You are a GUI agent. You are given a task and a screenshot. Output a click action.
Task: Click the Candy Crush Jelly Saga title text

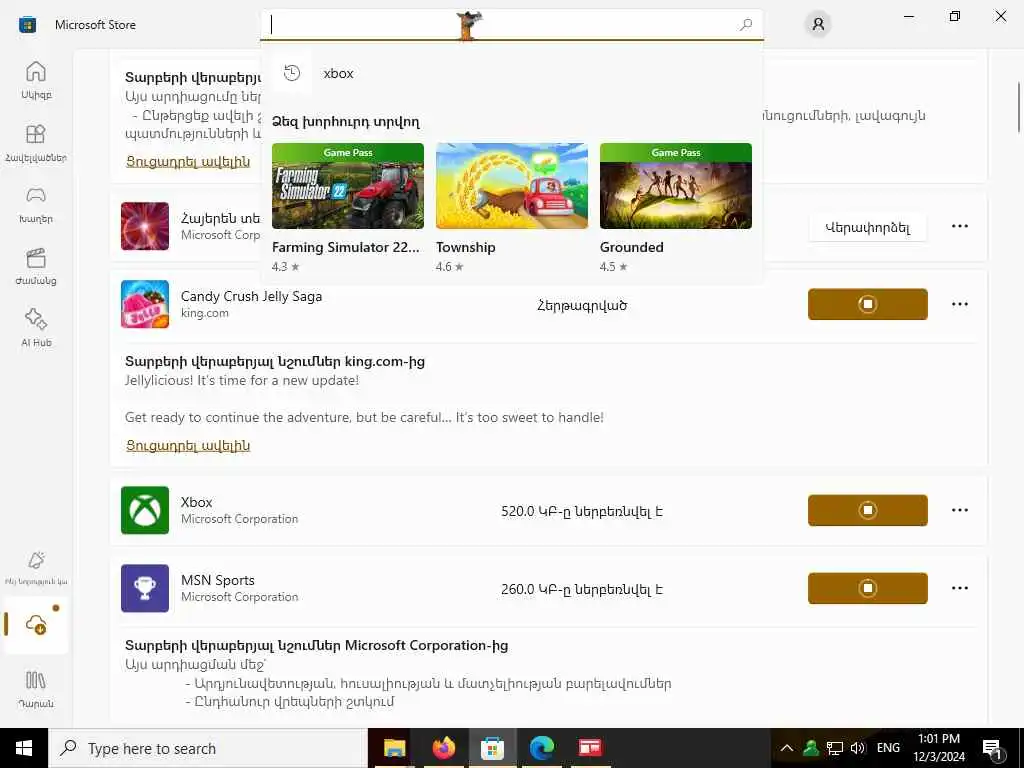click(x=251, y=296)
